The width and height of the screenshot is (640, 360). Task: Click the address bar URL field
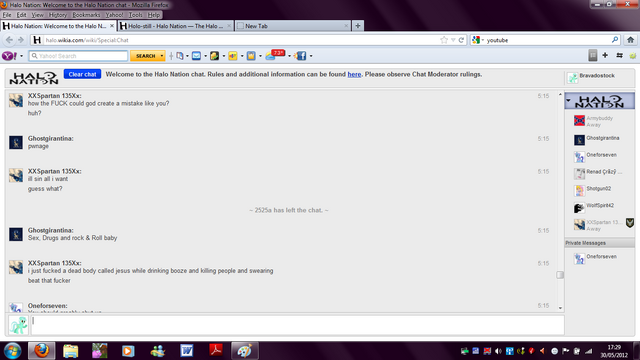pos(241,40)
